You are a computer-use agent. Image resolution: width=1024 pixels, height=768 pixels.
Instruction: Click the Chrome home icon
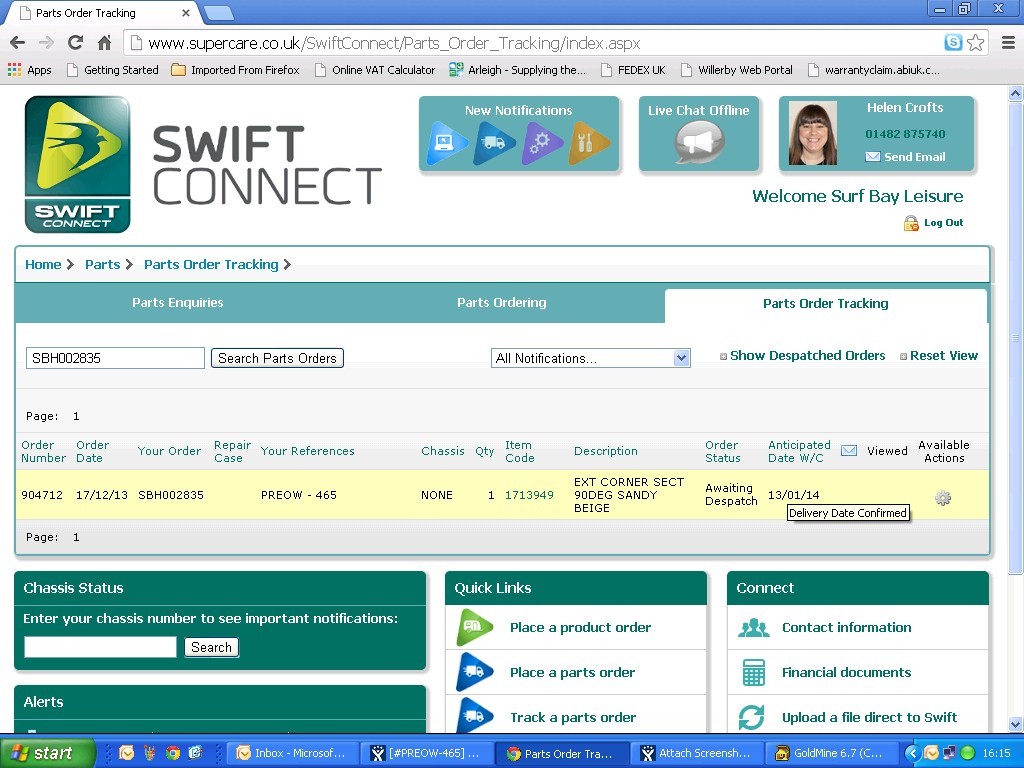104,43
